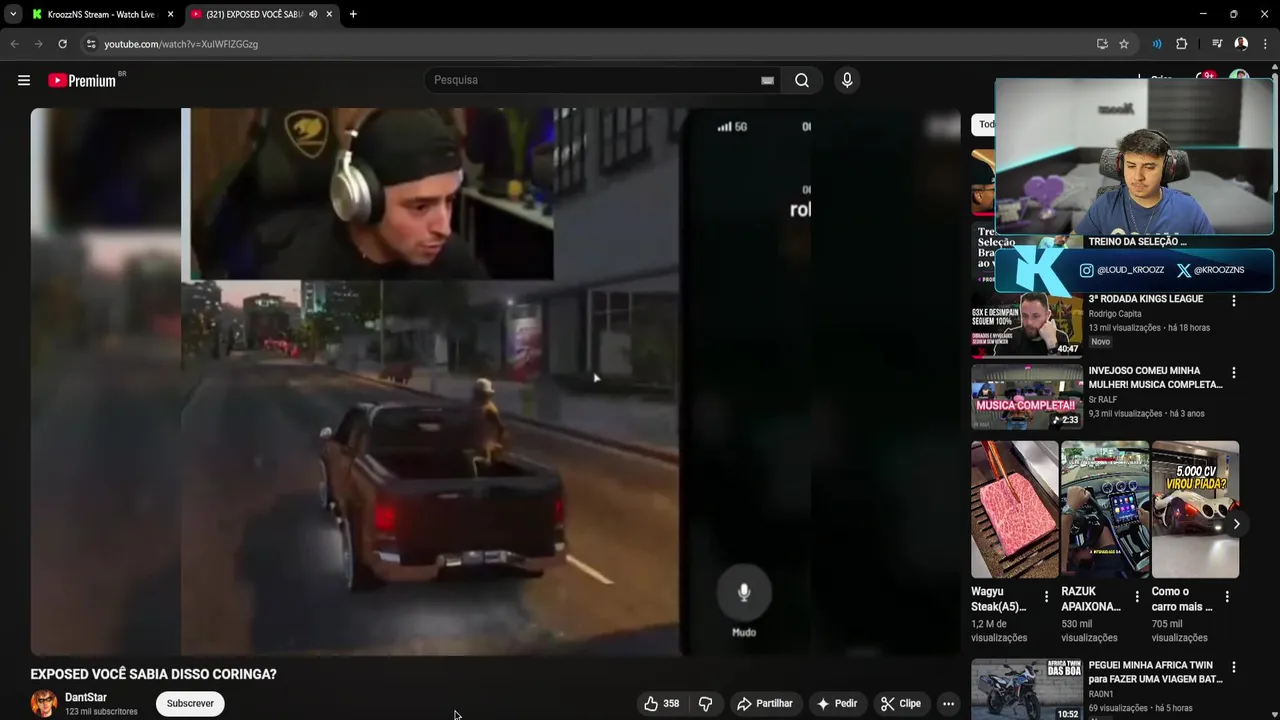Open the 3ª RODADA KINGS LEAGUE thumbnail

coord(1027,324)
